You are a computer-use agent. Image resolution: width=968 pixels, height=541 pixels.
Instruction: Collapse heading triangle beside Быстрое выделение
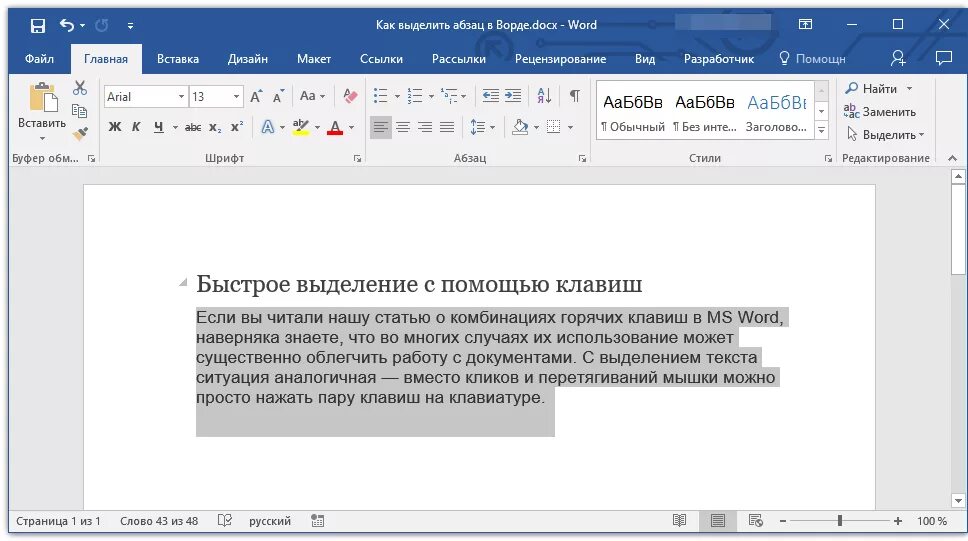183,282
